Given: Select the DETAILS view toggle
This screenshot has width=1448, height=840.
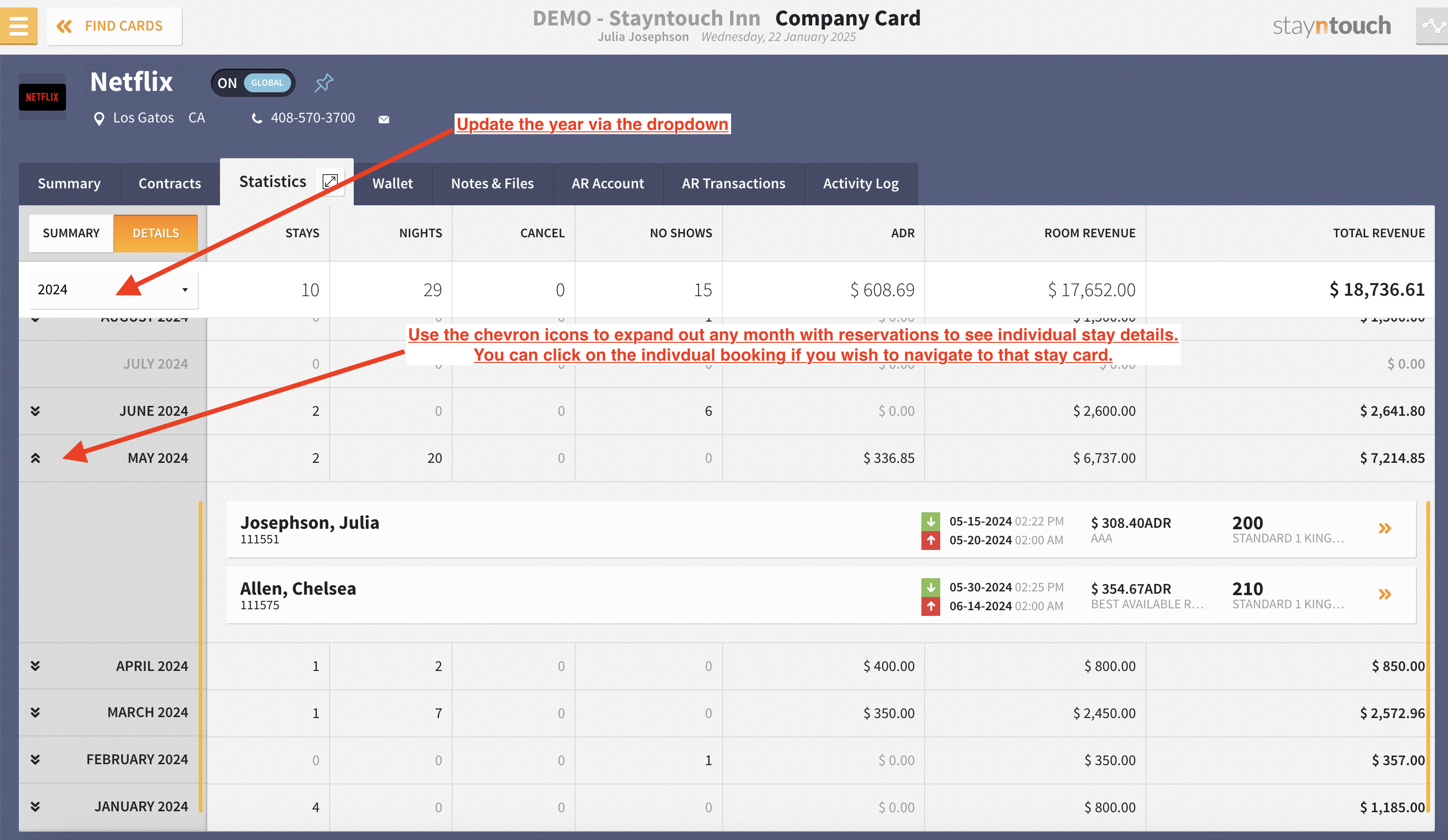Looking at the screenshot, I should coord(156,233).
